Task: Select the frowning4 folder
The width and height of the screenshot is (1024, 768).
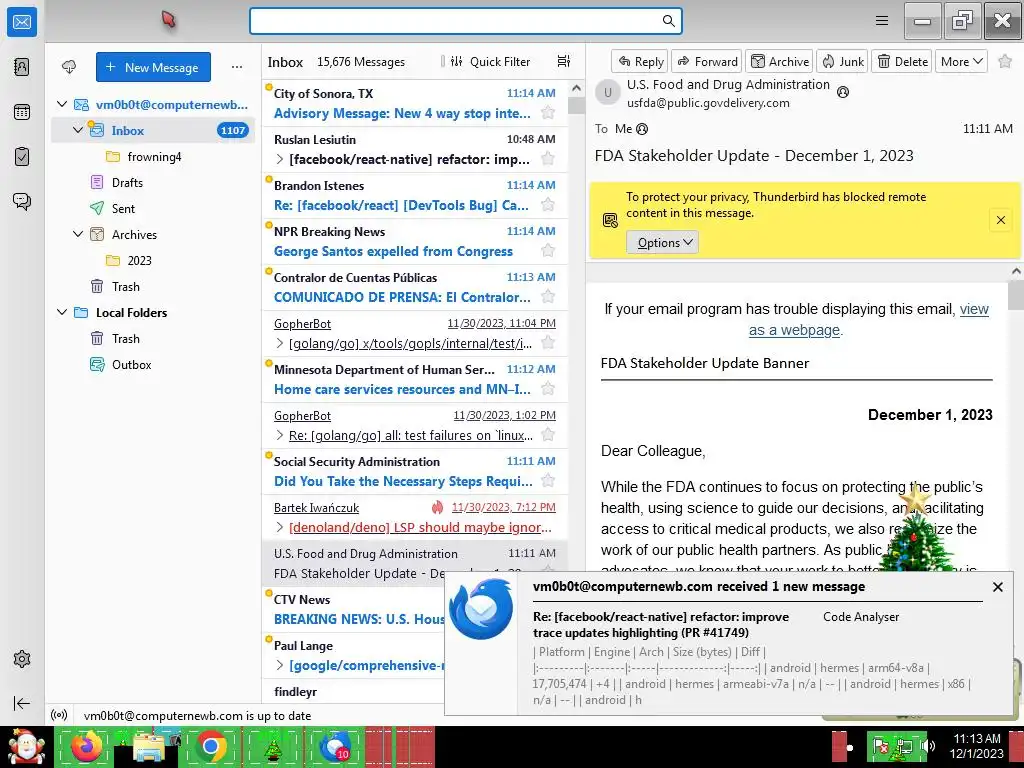Action: [x=153, y=156]
